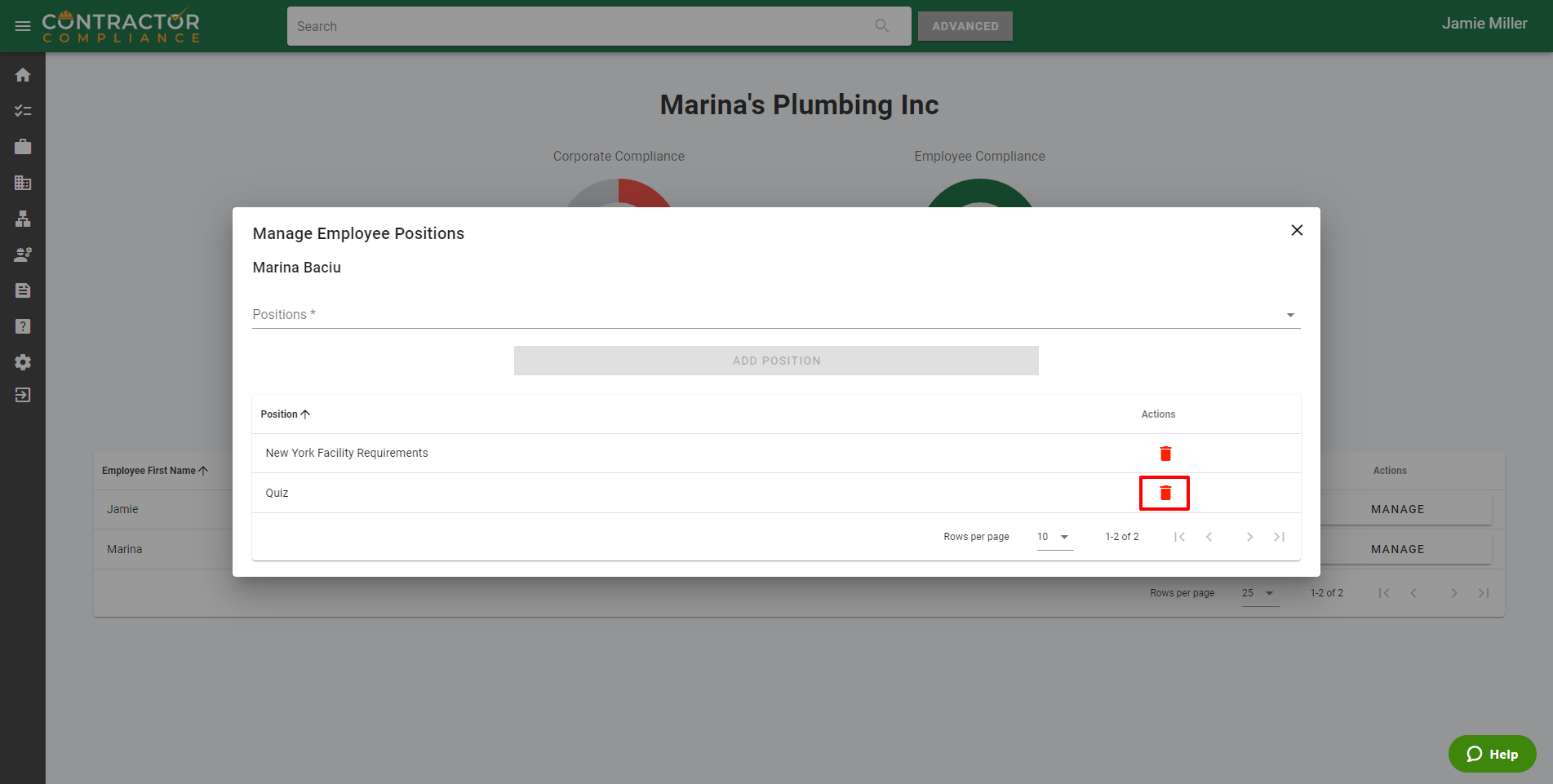Open the organization hierarchy sidebar icon

click(23, 219)
